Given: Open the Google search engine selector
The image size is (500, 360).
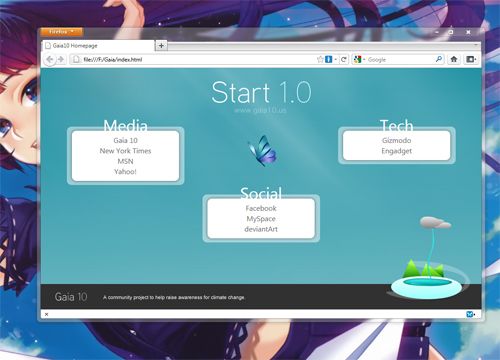Looking at the screenshot, I should [x=360, y=59].
